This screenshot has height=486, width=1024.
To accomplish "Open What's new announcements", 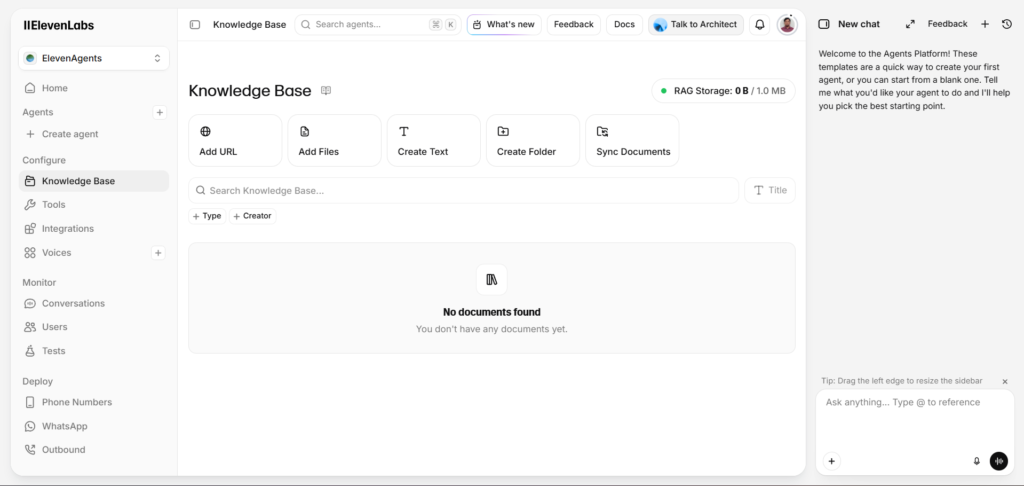I will pyautogui.click(x=504, y=25).
